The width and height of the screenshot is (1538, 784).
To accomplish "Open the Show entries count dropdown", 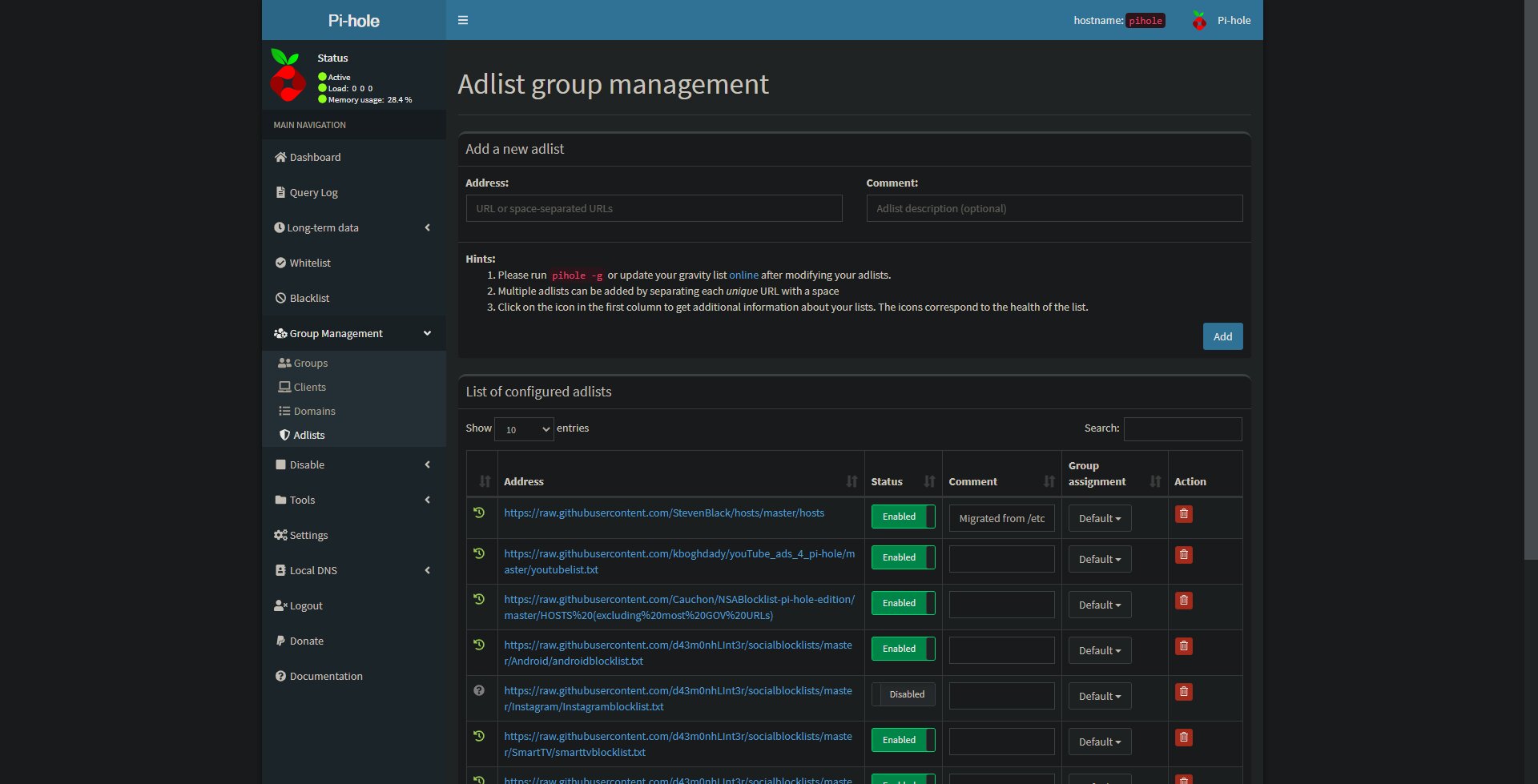I will click(525, 429).
